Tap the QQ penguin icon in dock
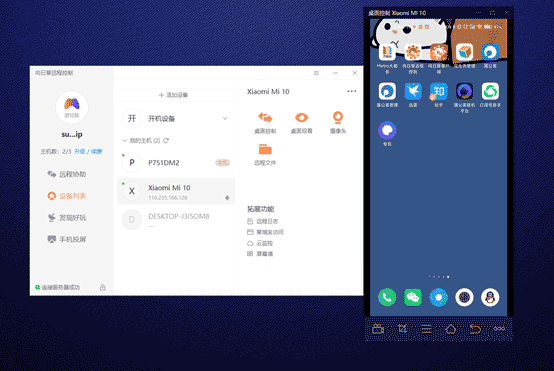This screenshot has height=371, width=554. coord(490,298)
